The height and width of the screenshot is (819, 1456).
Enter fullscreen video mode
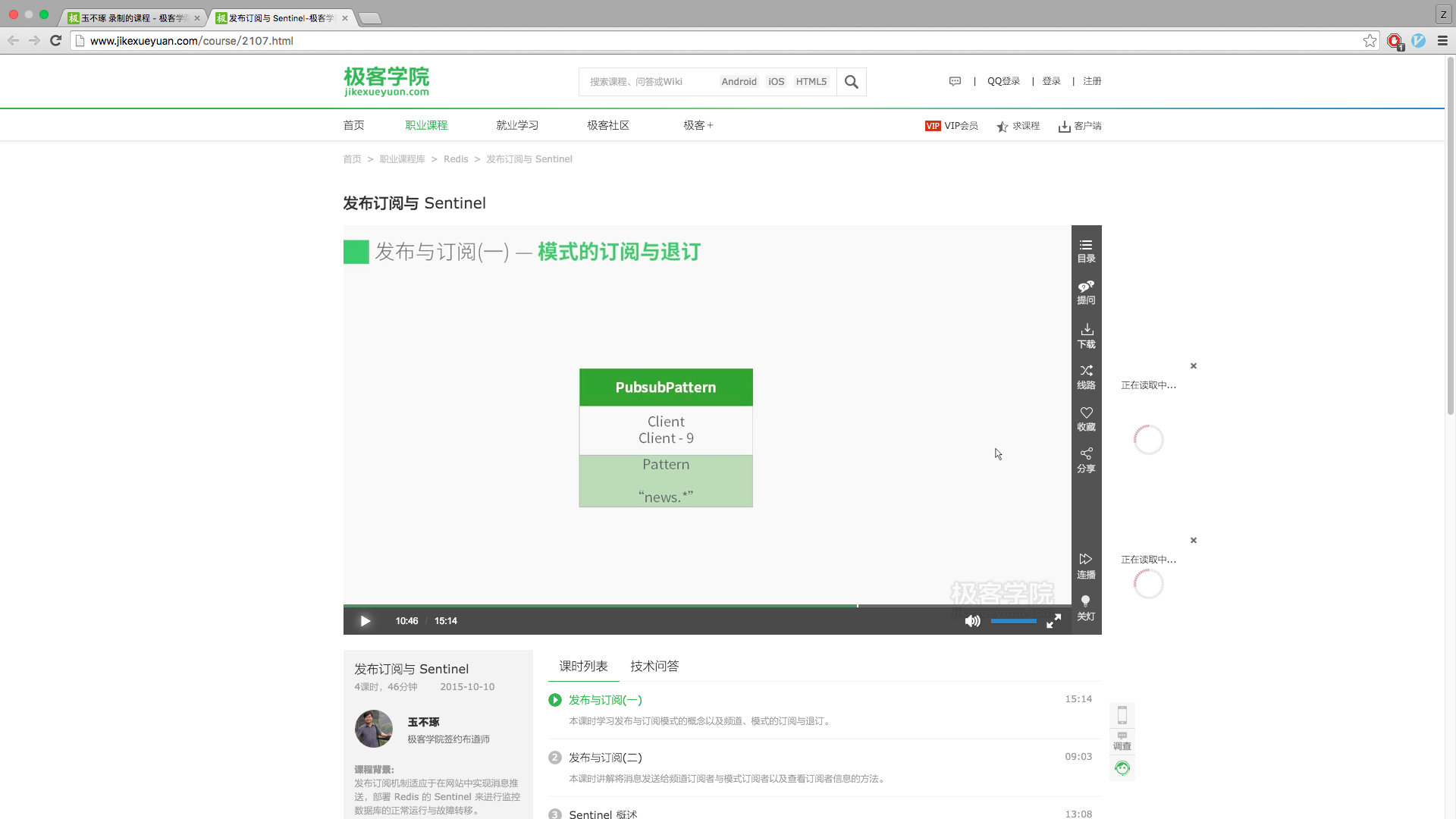pos(1053,621)
